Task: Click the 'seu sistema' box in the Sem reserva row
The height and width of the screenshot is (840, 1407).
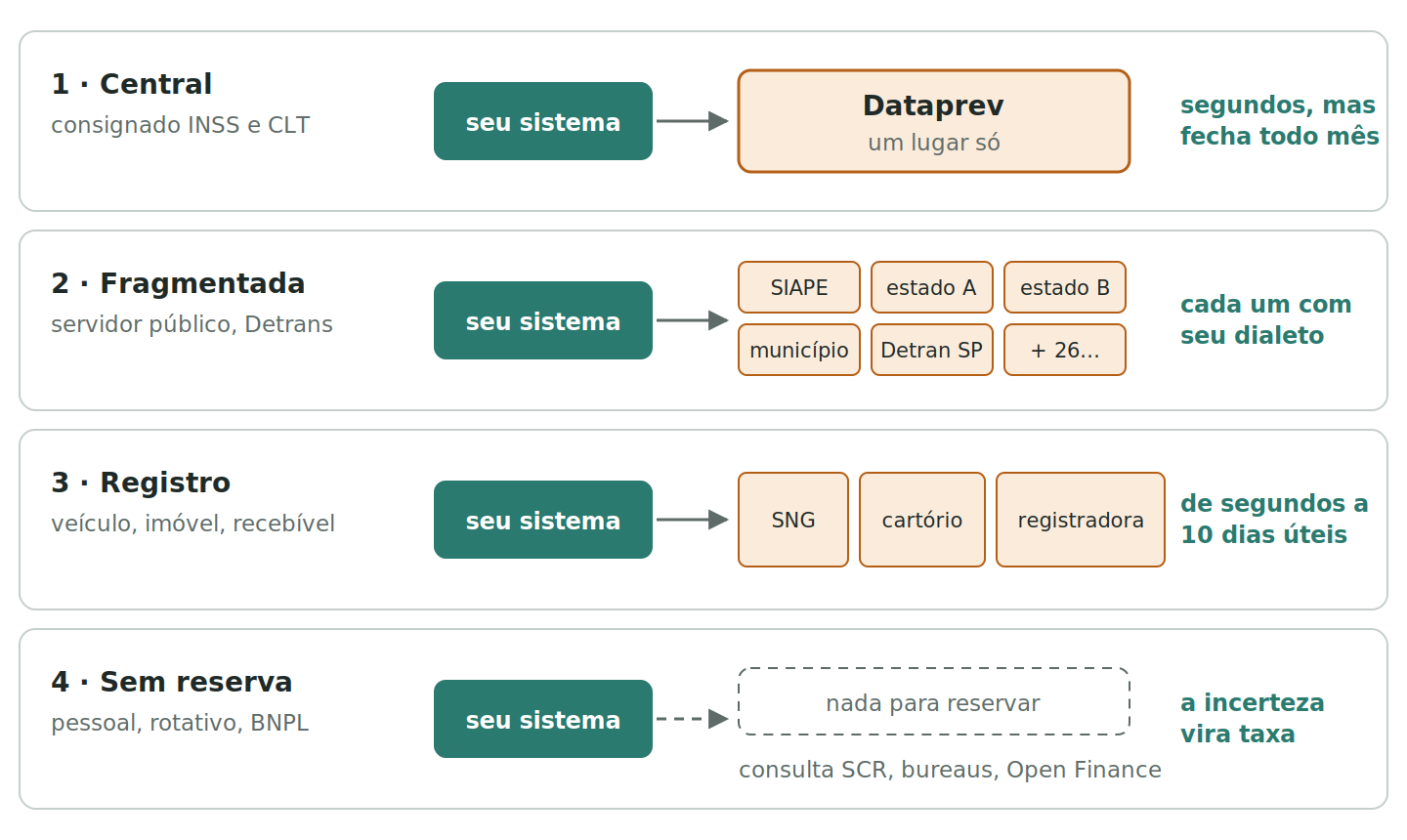Action: (x=543, y=719)
